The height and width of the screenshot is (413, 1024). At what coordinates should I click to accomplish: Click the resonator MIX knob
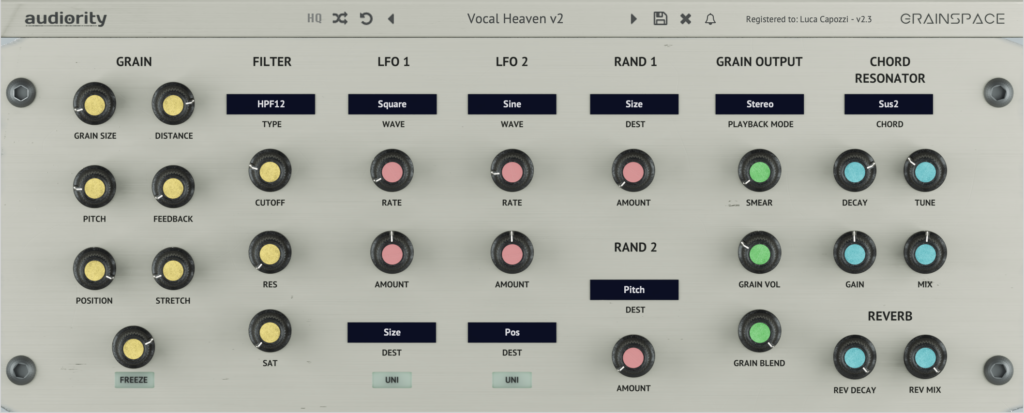(x=925, y=252)
